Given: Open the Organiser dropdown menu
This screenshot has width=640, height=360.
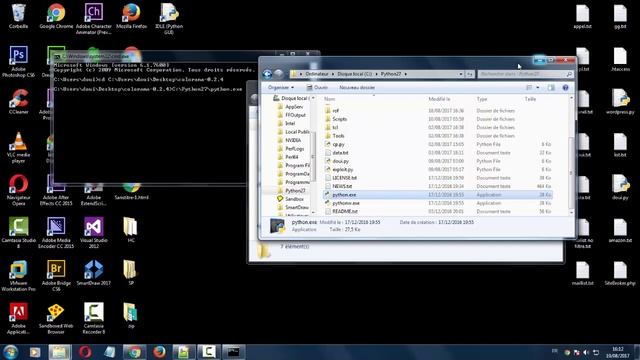Looking at the screenshot, I should [x=280, y=87].
